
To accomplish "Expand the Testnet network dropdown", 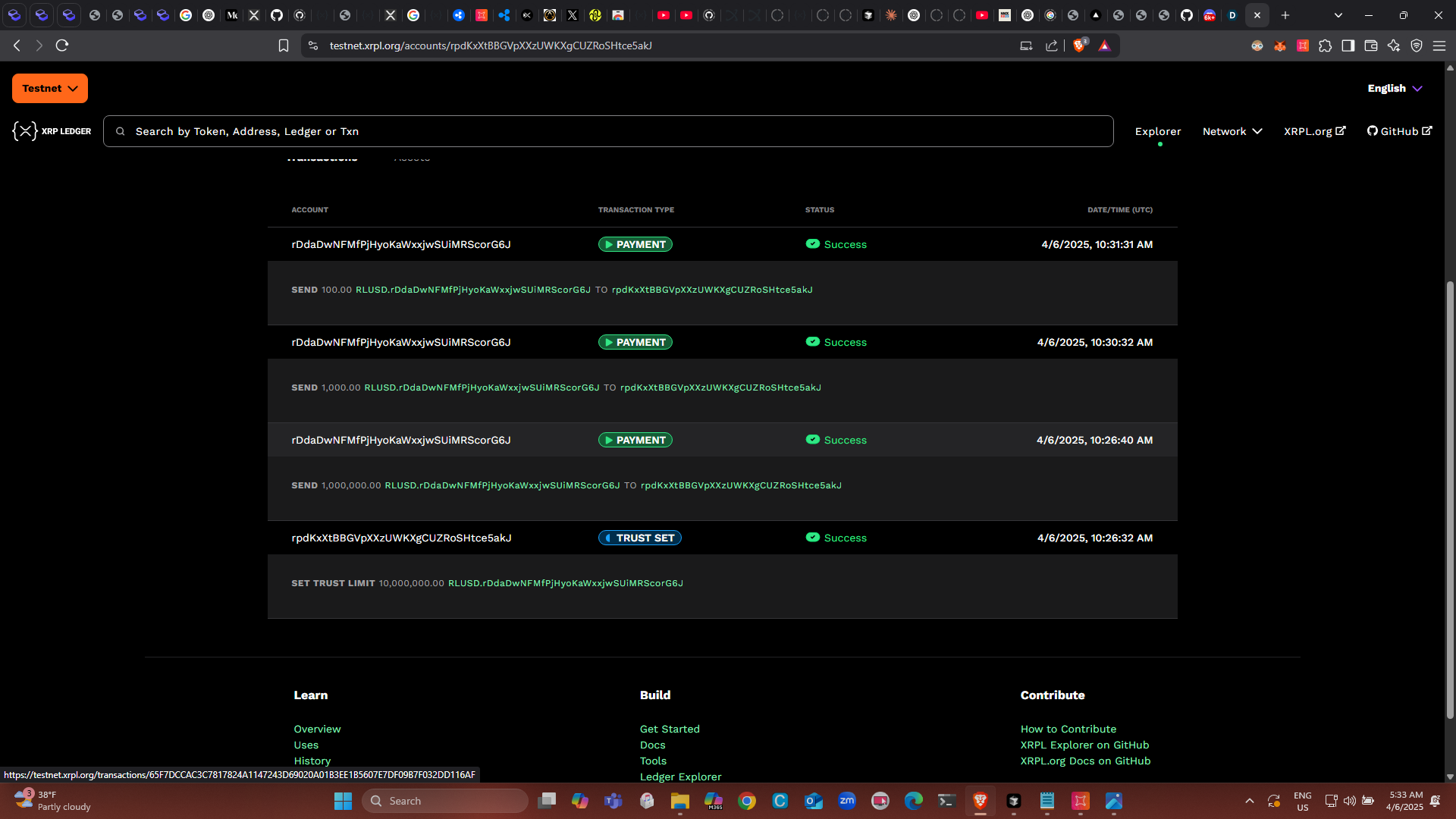I will click(50, 89).
